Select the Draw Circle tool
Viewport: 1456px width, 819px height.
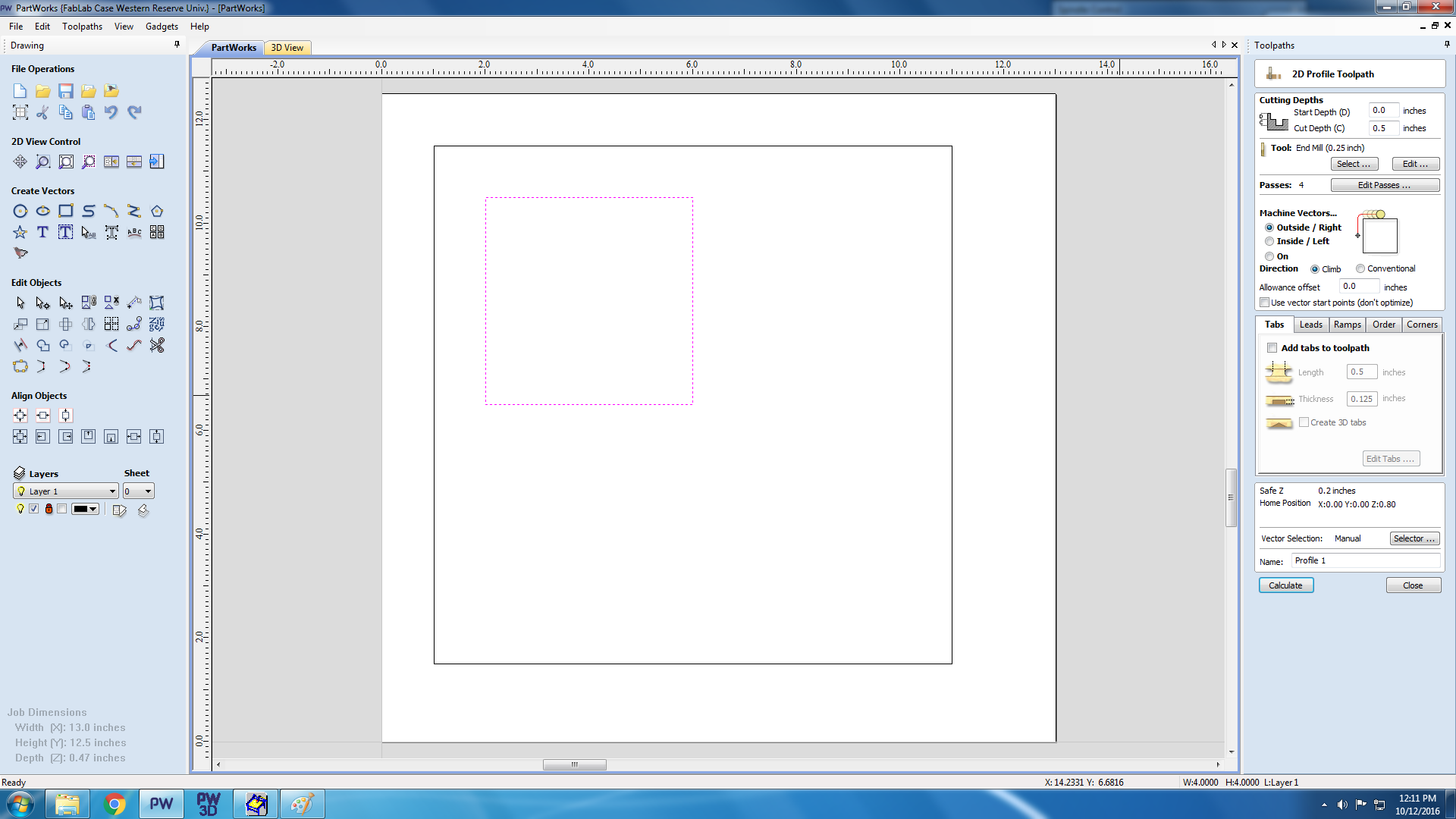point(20,211)
